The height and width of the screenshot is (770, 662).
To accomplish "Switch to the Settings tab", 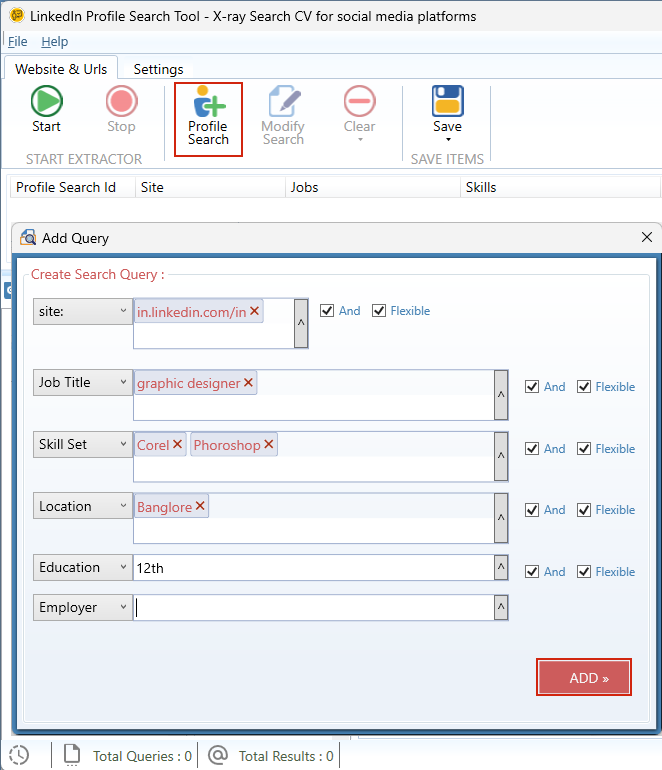I will coord(158,69).
